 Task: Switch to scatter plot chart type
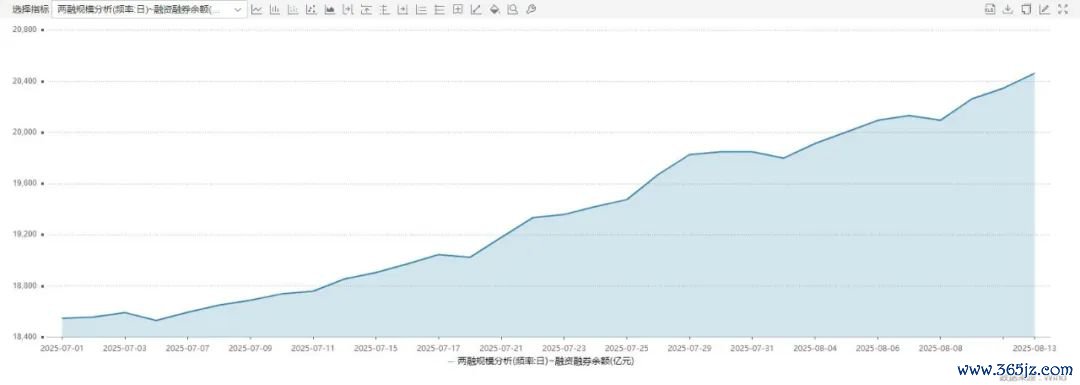[x=311, y=10]
